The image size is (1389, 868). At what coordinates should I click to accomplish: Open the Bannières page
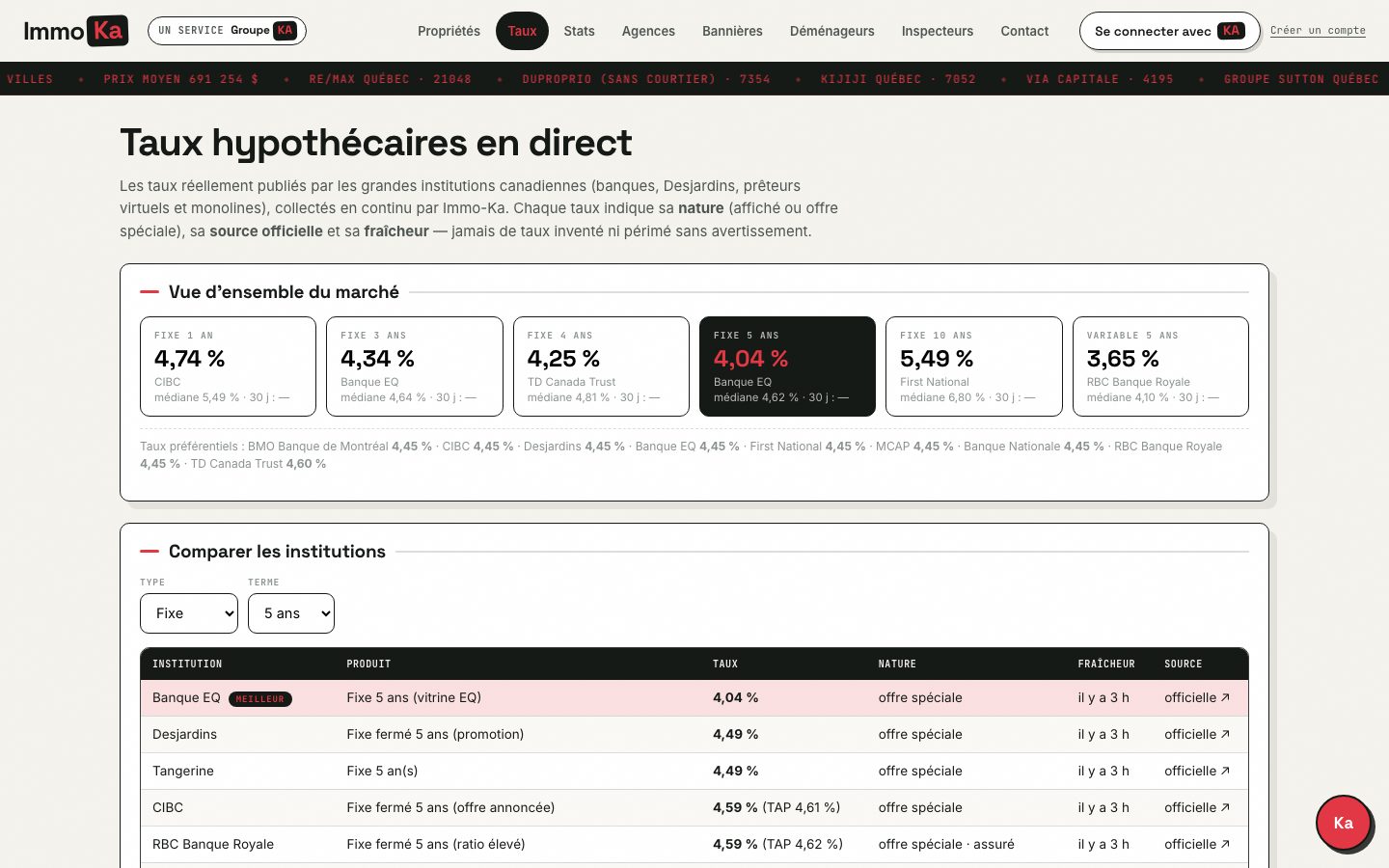[x=732, y=31]
